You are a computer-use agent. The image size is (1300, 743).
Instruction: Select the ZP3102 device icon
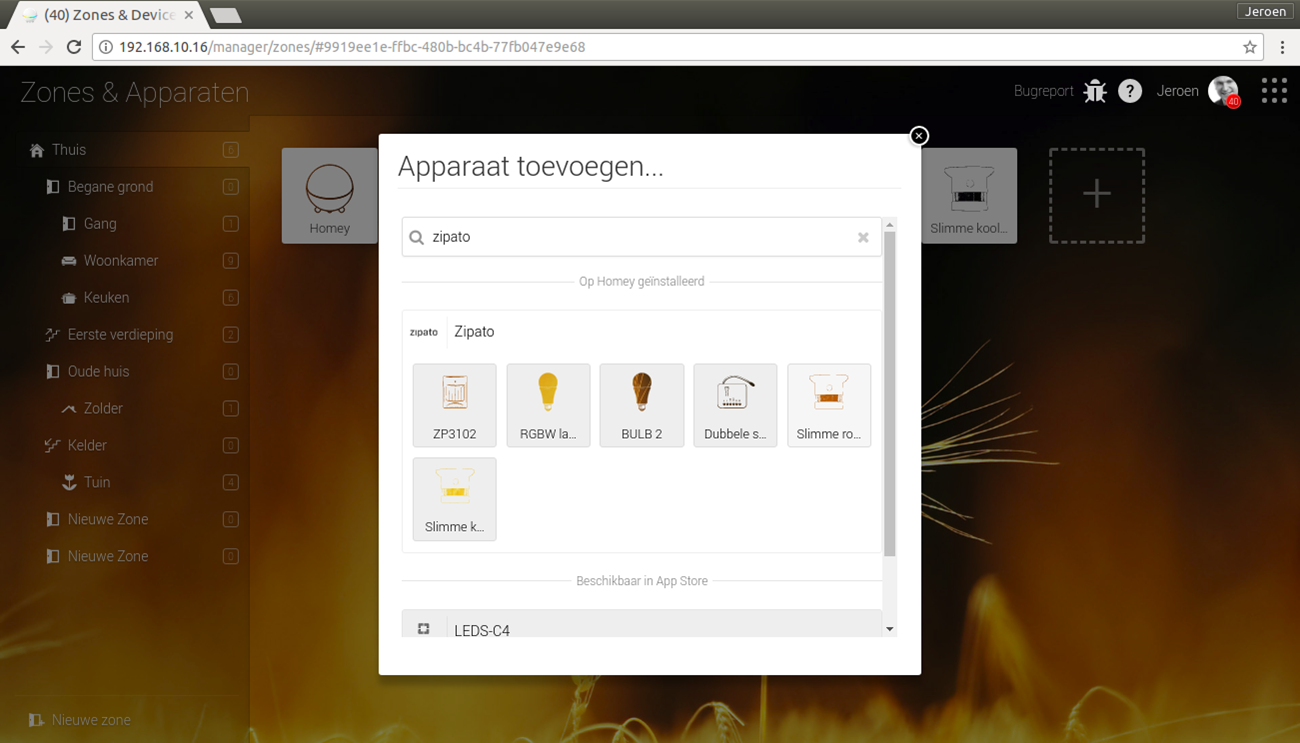(454, 404)
